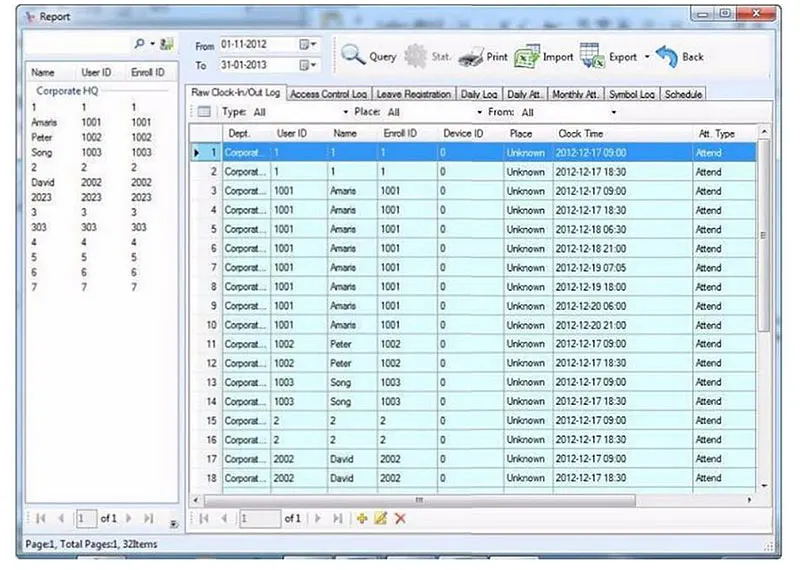Go to next page in employee list pager
800x570 pixels.
coord(129,518)
